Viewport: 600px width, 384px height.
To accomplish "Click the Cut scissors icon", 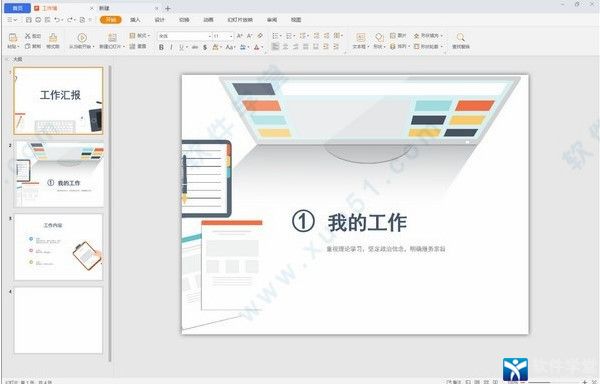I will tap(28, 36).
